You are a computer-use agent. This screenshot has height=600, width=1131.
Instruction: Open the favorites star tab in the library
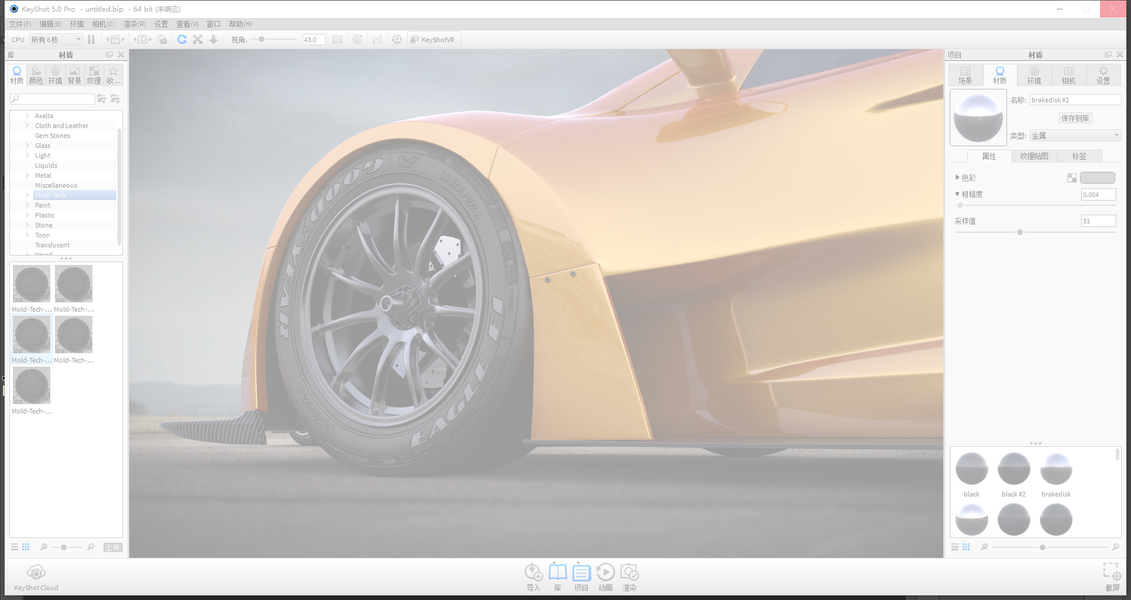tap(113, 75)
